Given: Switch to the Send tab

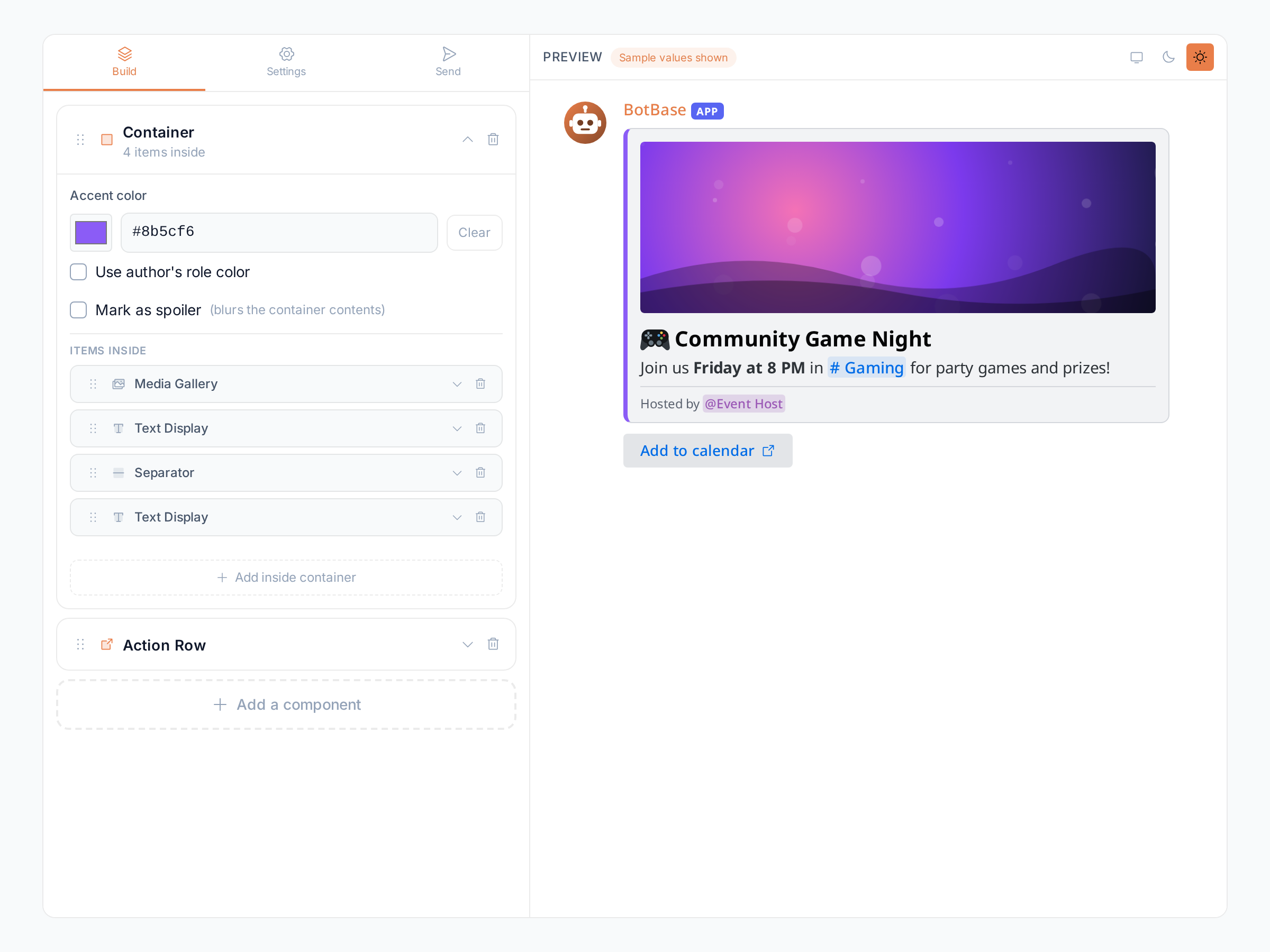Looking at the screenshot, I should click(448, 62).
